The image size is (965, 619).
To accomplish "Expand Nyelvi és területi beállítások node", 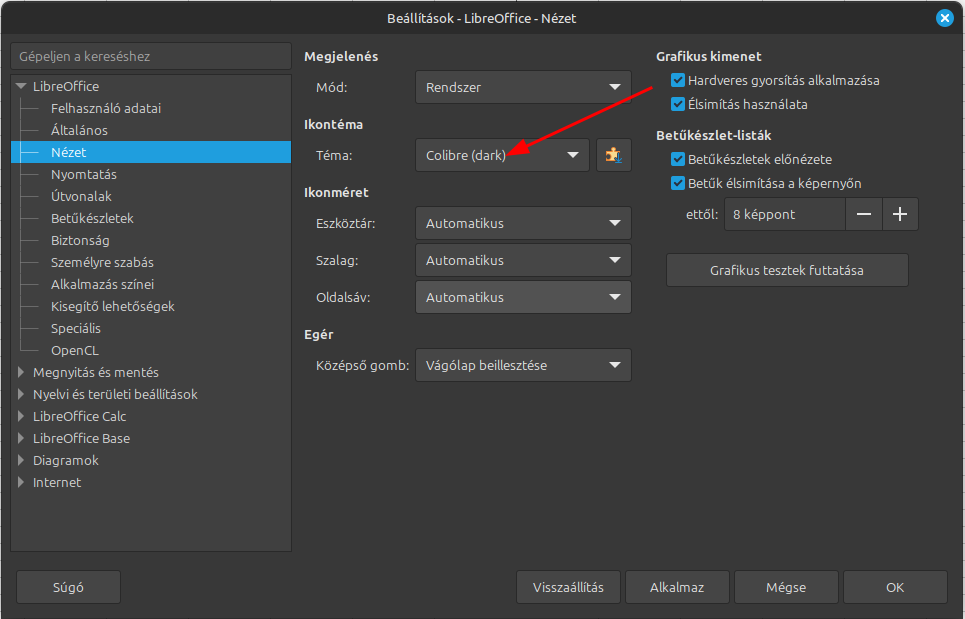I will [21, 394].
